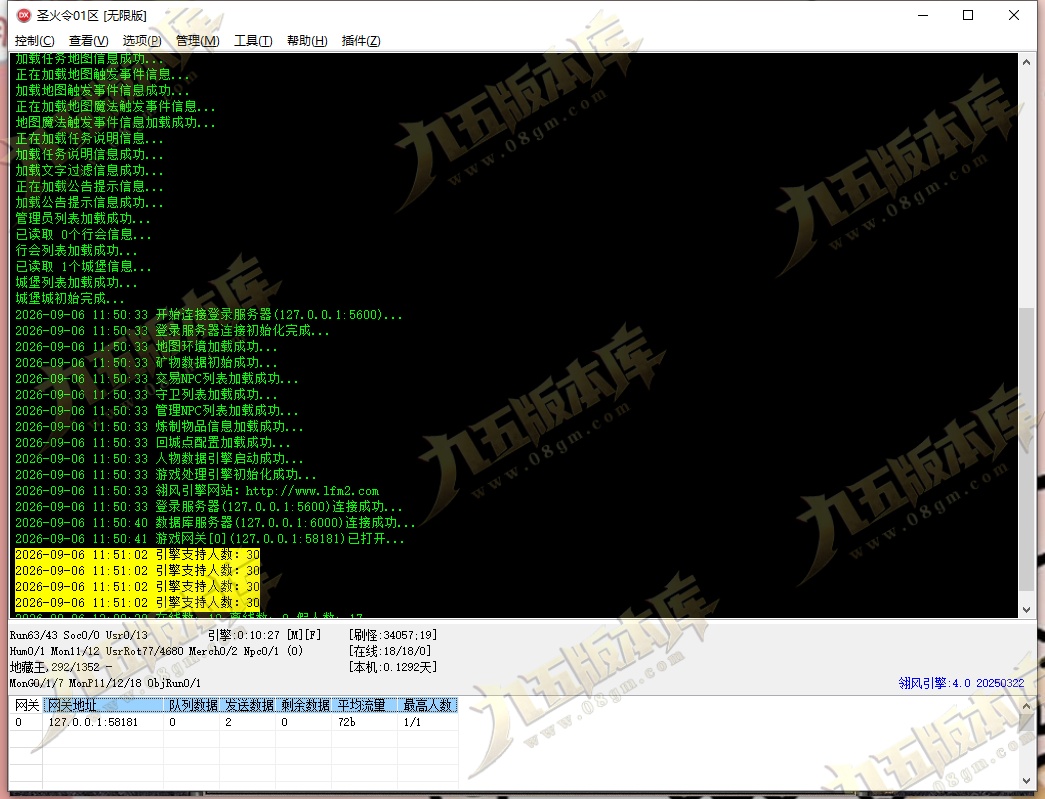The image size is (1045, 799).
Task: Click the red app icon in title bar
Action: [x=24, y=15]
